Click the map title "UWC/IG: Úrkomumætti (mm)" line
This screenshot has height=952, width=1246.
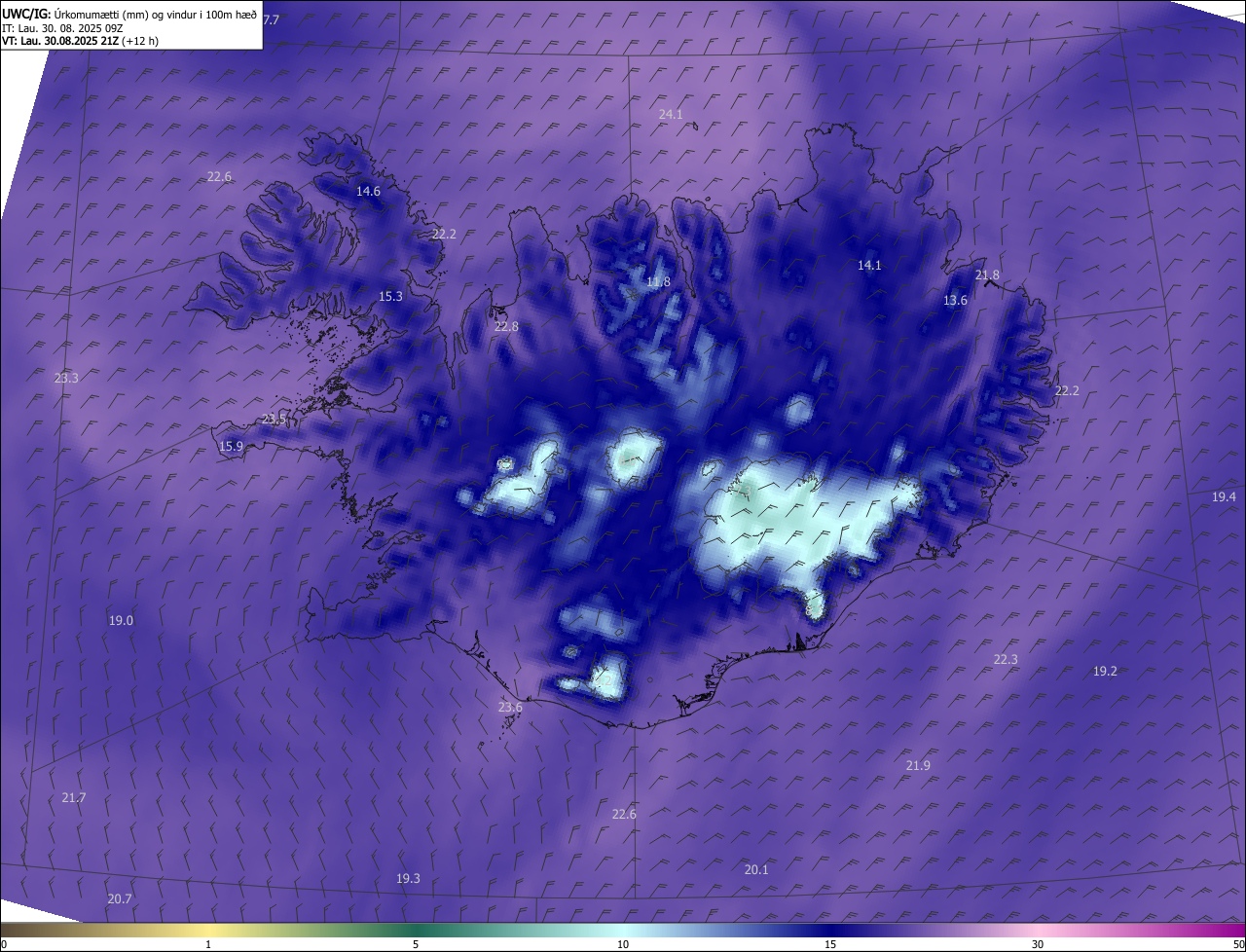click(x=129, y=14)
